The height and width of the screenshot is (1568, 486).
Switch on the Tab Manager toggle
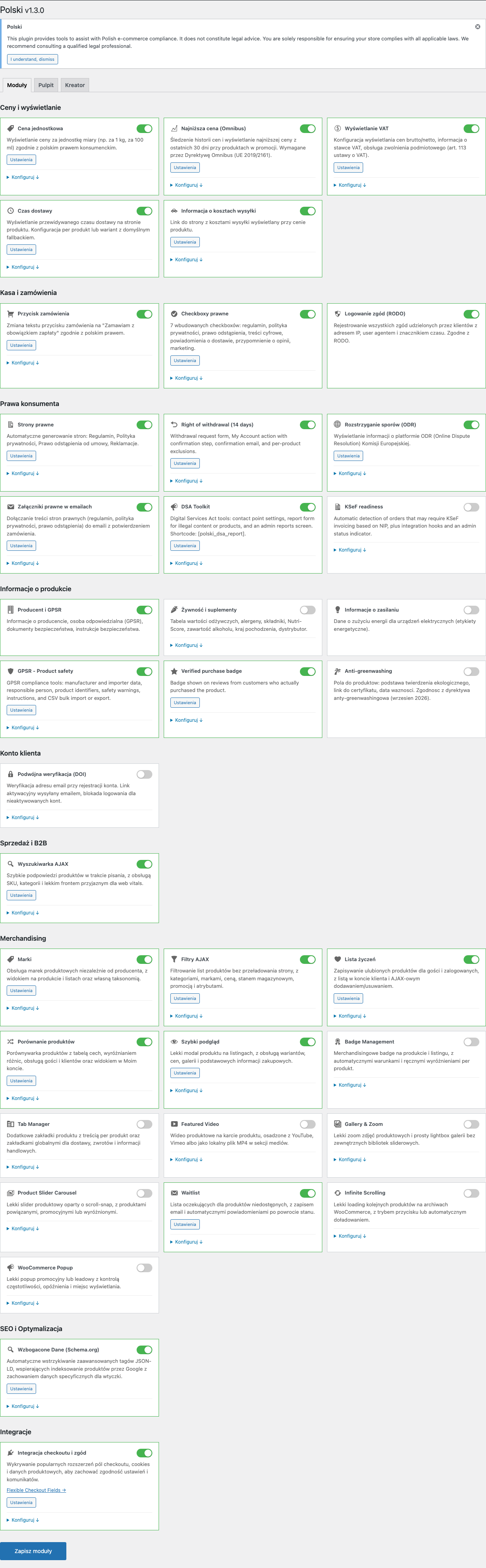coord(144,1124)
